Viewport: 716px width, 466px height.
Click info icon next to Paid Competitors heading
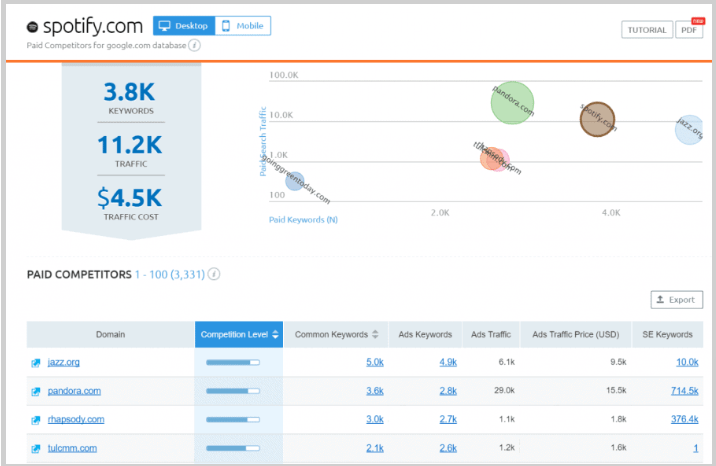coord(214,274)
